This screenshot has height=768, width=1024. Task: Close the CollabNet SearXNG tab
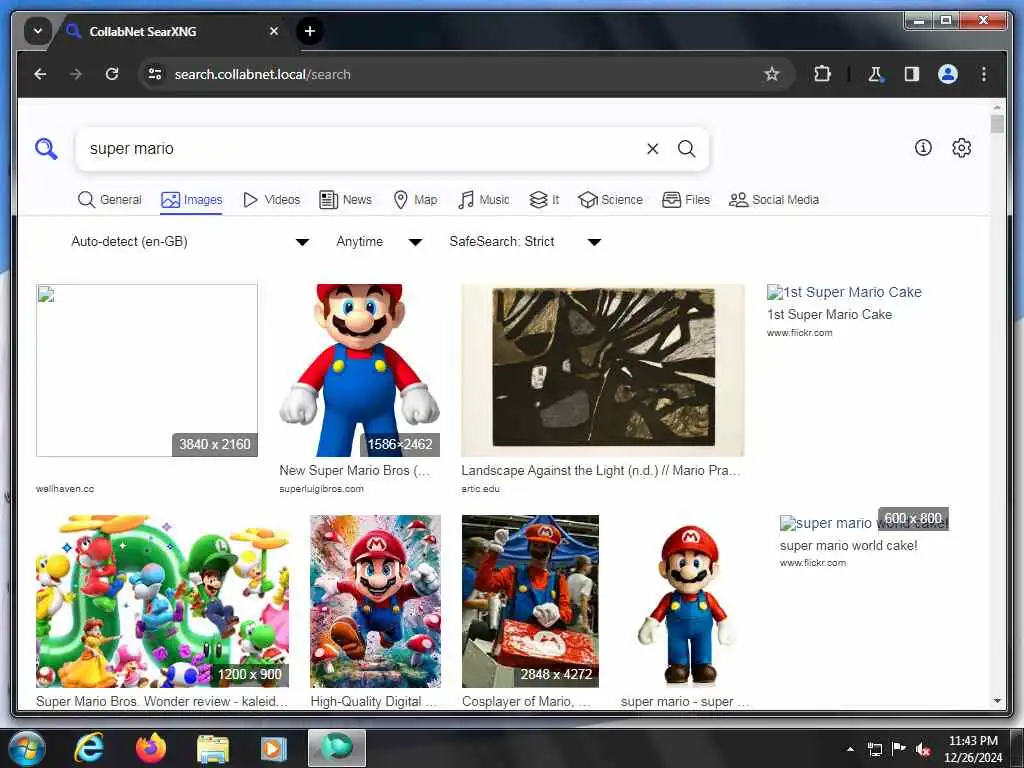[x=274, y=31]
